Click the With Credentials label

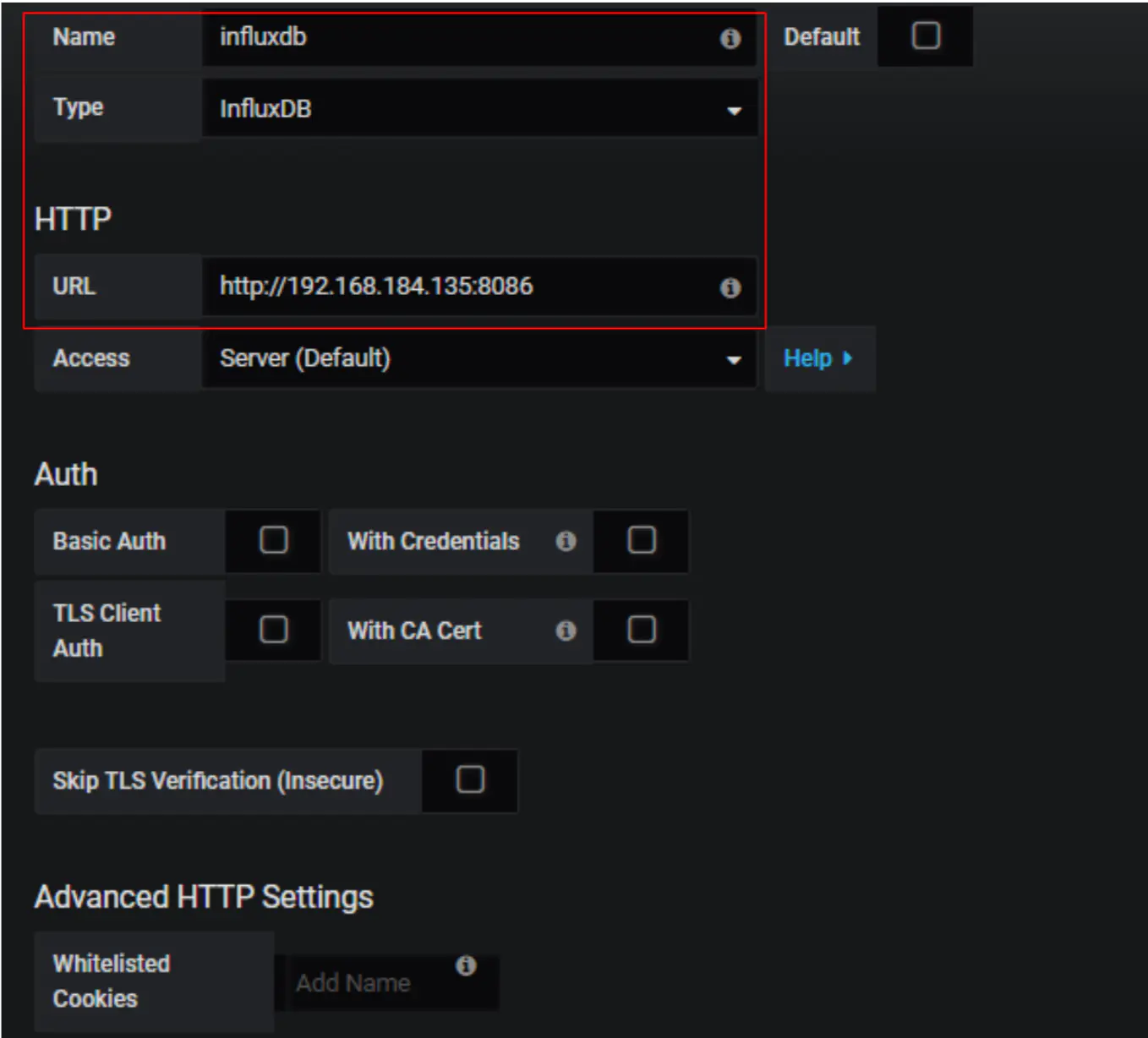click(434, 541)
